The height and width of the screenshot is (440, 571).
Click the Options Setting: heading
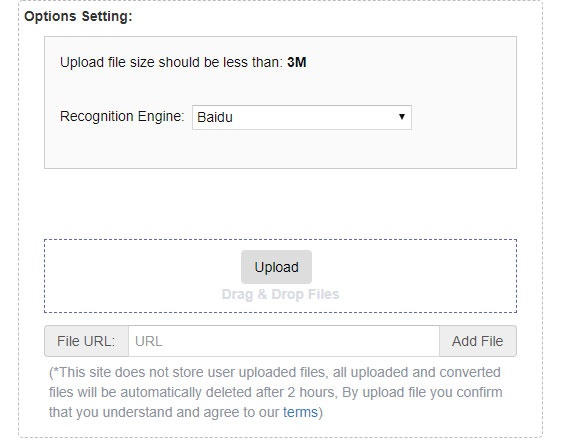78,16
